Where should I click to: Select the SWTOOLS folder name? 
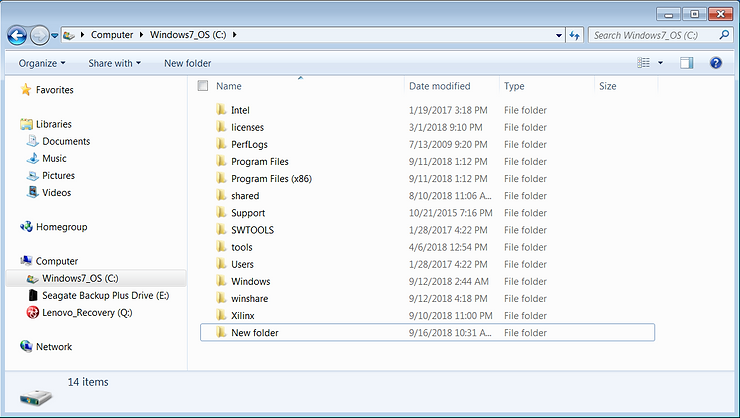[252, 230]
